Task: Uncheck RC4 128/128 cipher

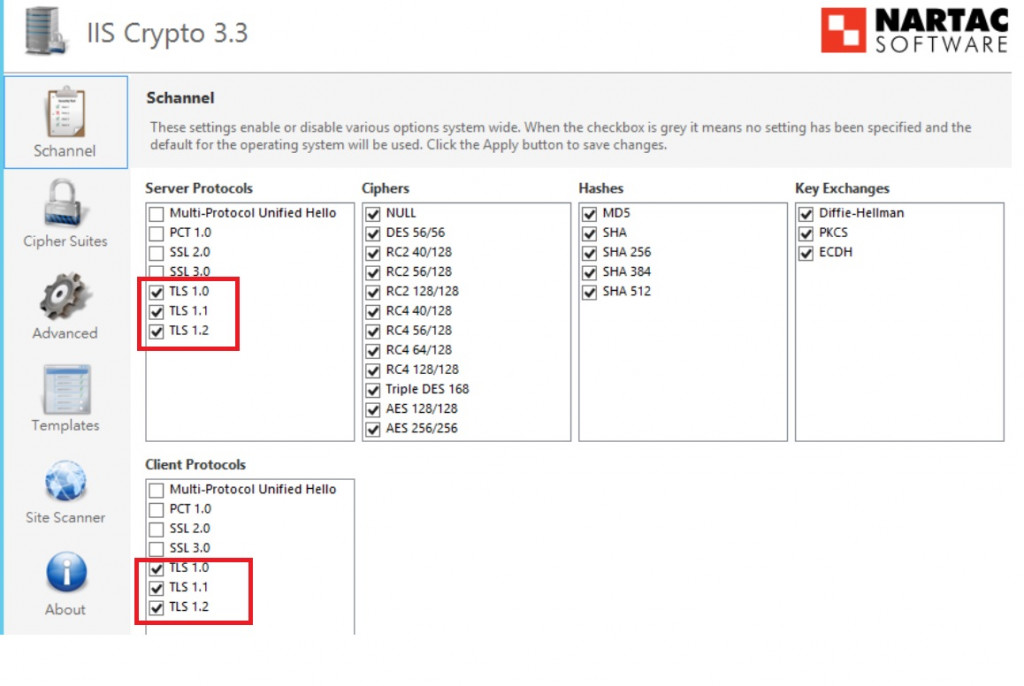Action: tap(373, 370)
